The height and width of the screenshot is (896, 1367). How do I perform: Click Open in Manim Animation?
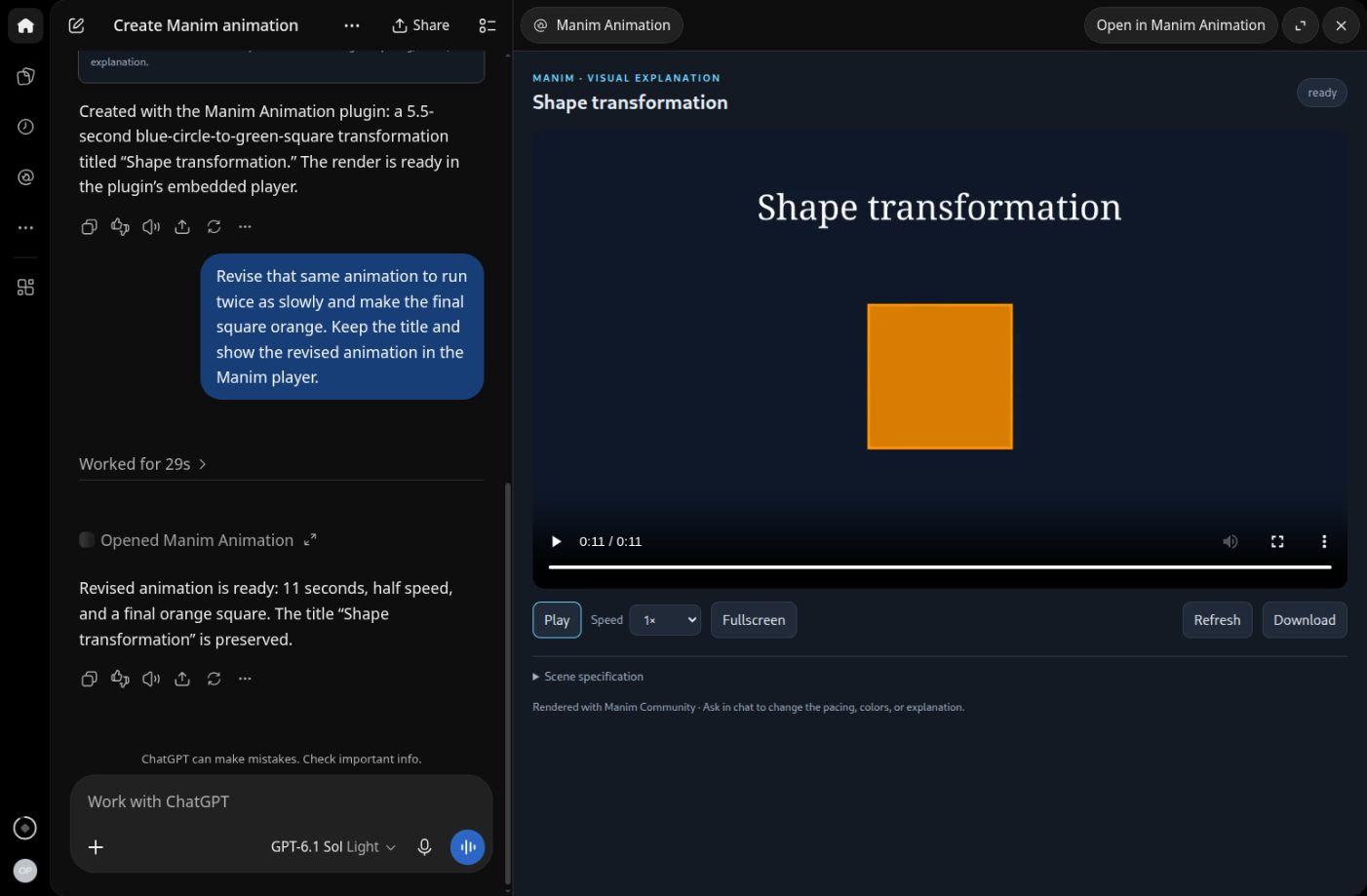(x=1180, y=25)
